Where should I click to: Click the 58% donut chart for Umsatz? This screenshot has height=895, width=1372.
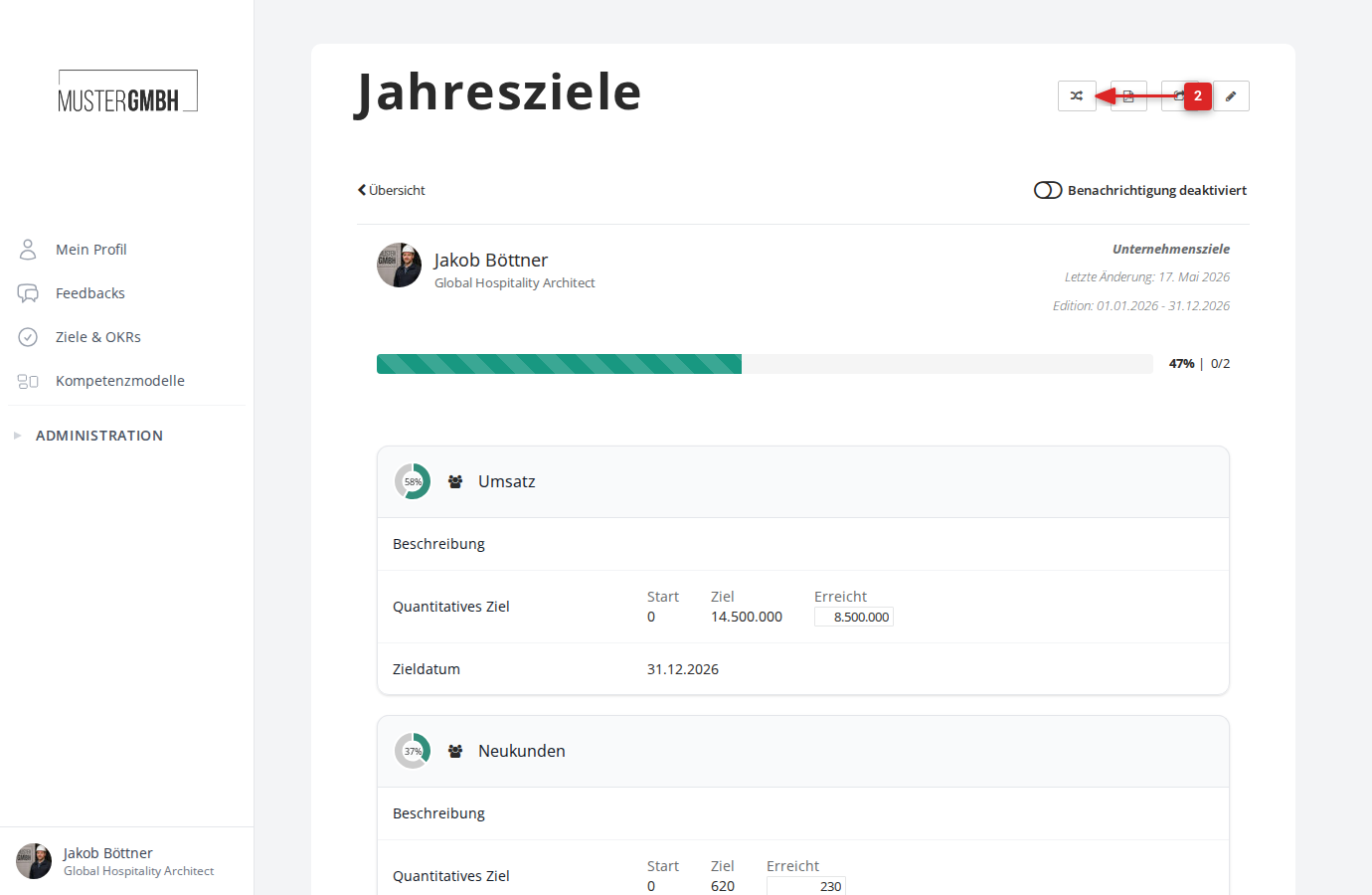pyautogui.click(x=413, y=481)
